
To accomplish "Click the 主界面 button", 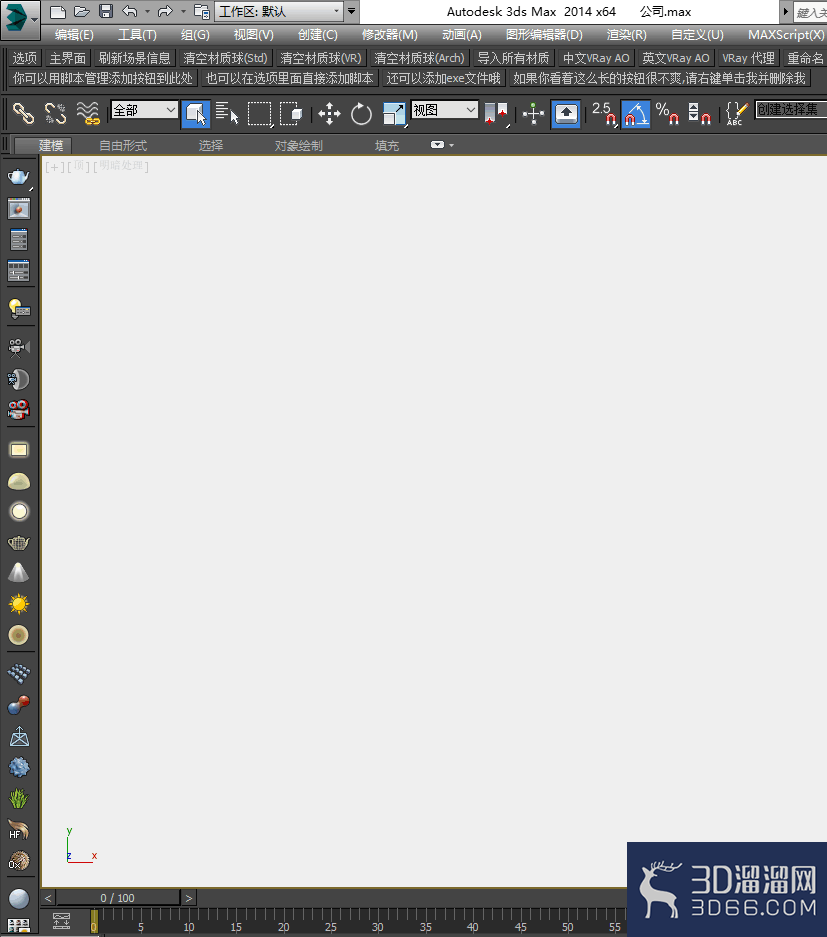I will [x=68, y=58].
